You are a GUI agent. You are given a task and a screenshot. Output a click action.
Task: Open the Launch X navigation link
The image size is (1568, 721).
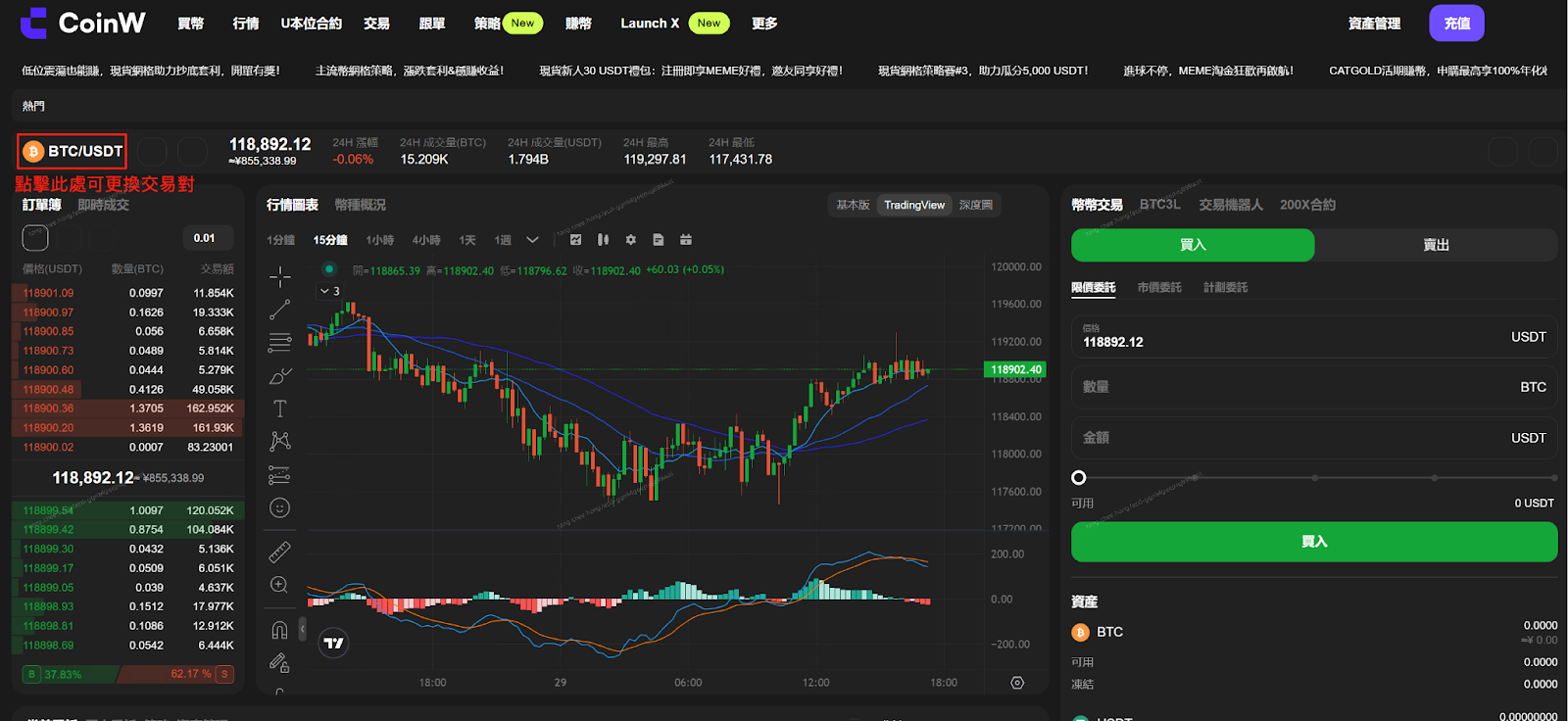[650, 24]
